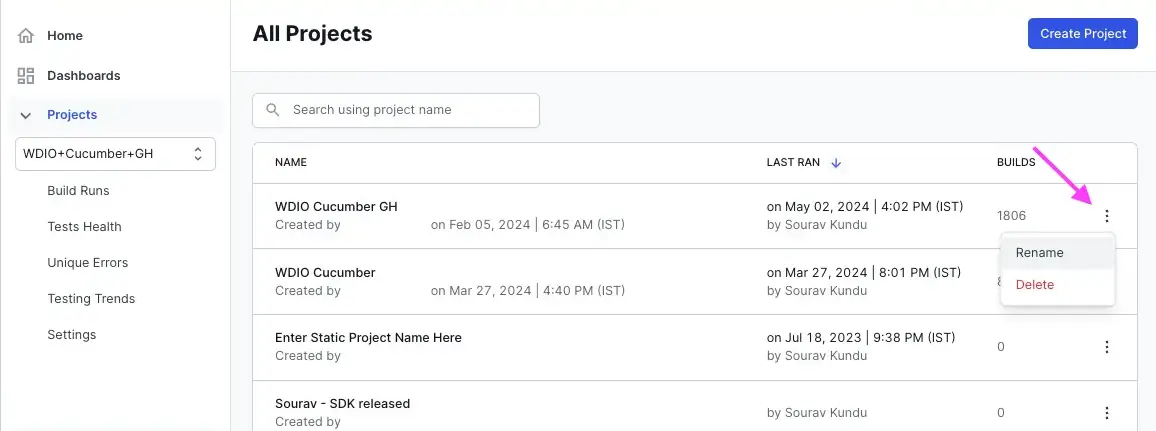
Task: Open kebab menu for WDIO Cucumber GH
Action: [x=1106, y=215]
